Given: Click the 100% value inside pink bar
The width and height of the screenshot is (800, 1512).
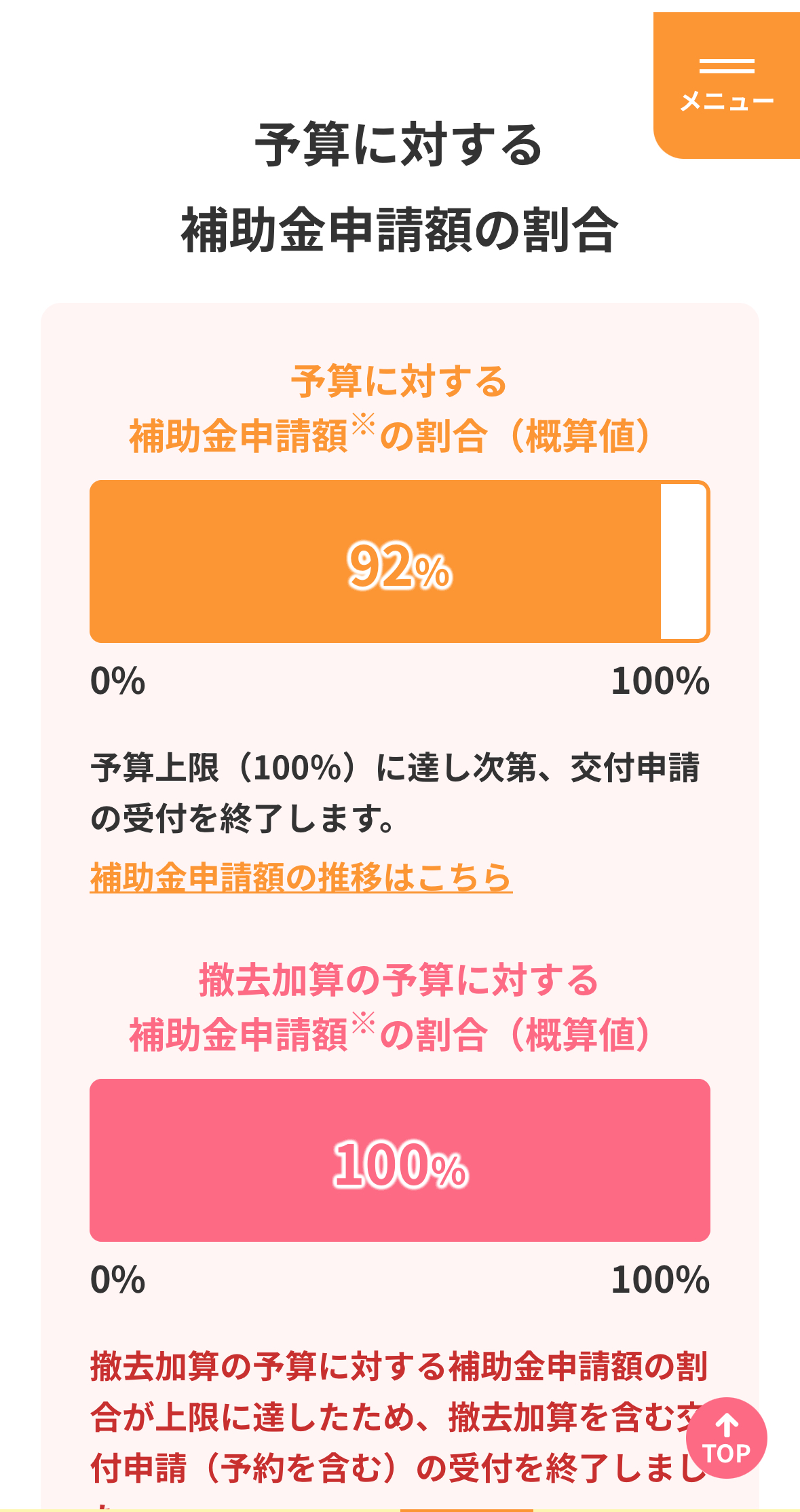Looking at the screenshot, I should 400,1164.
